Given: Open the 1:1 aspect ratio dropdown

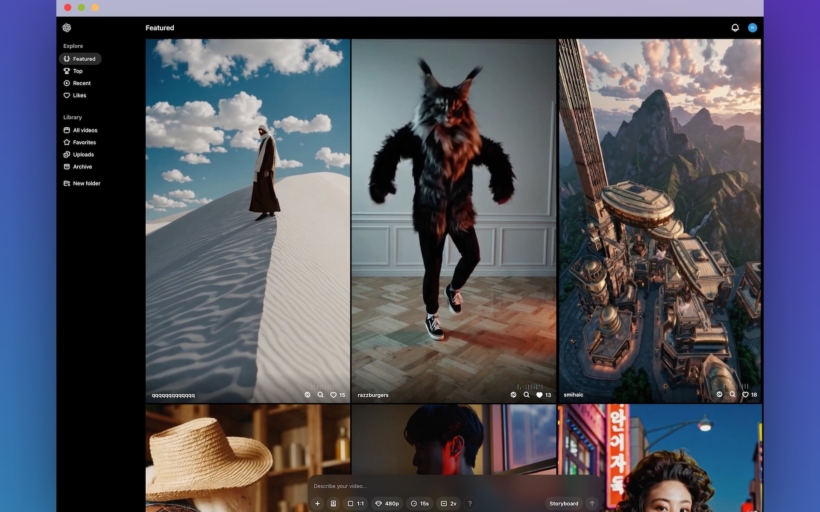Looking at the screenshot, I should [356, 503].
